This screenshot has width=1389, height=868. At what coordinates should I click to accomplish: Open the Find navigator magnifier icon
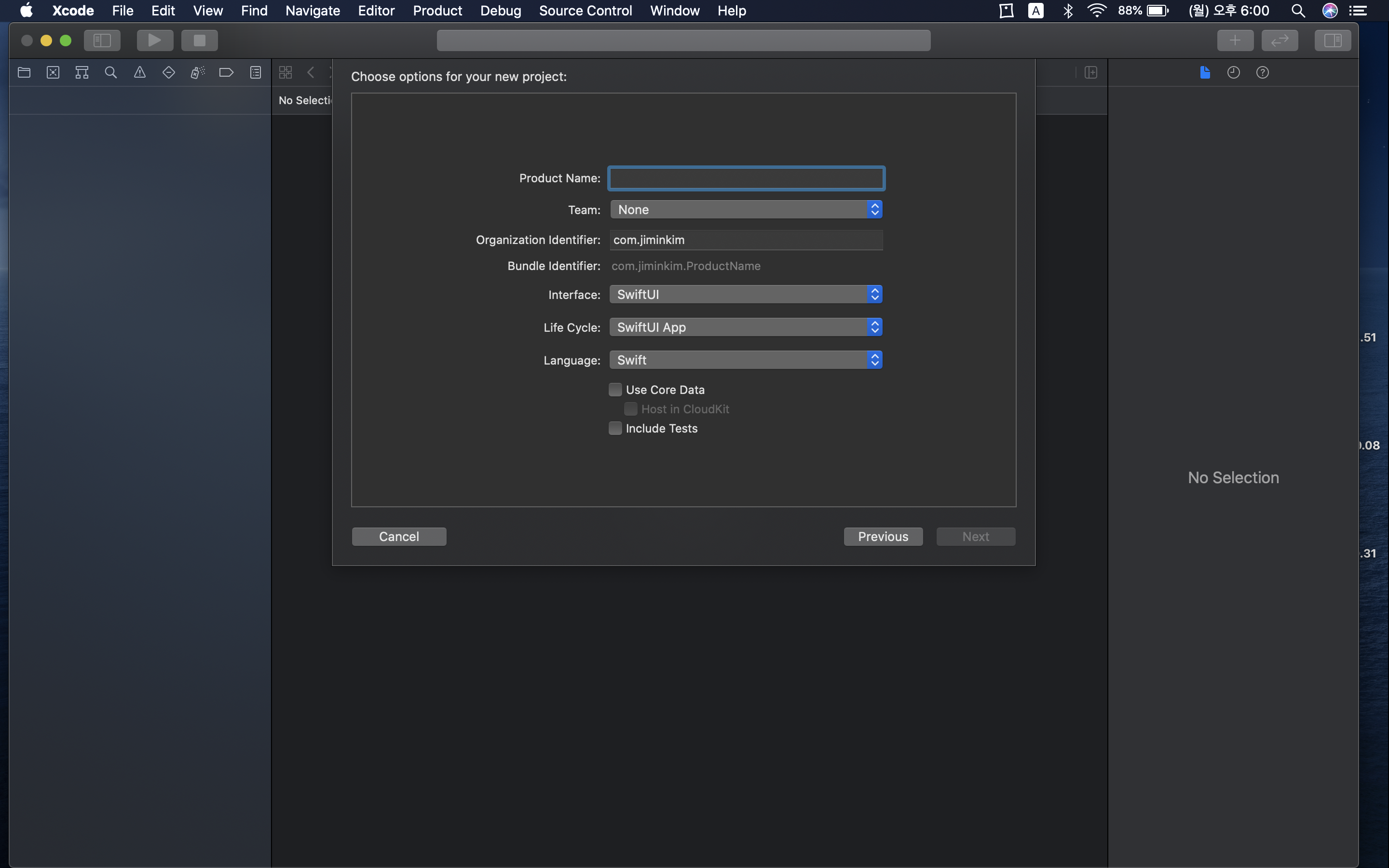(x=111, y=72)
